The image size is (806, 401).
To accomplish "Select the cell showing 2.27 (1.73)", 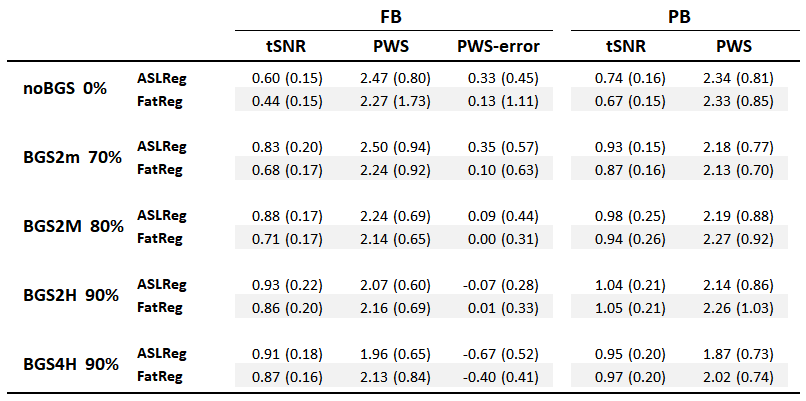I will (x=390, y=99).
